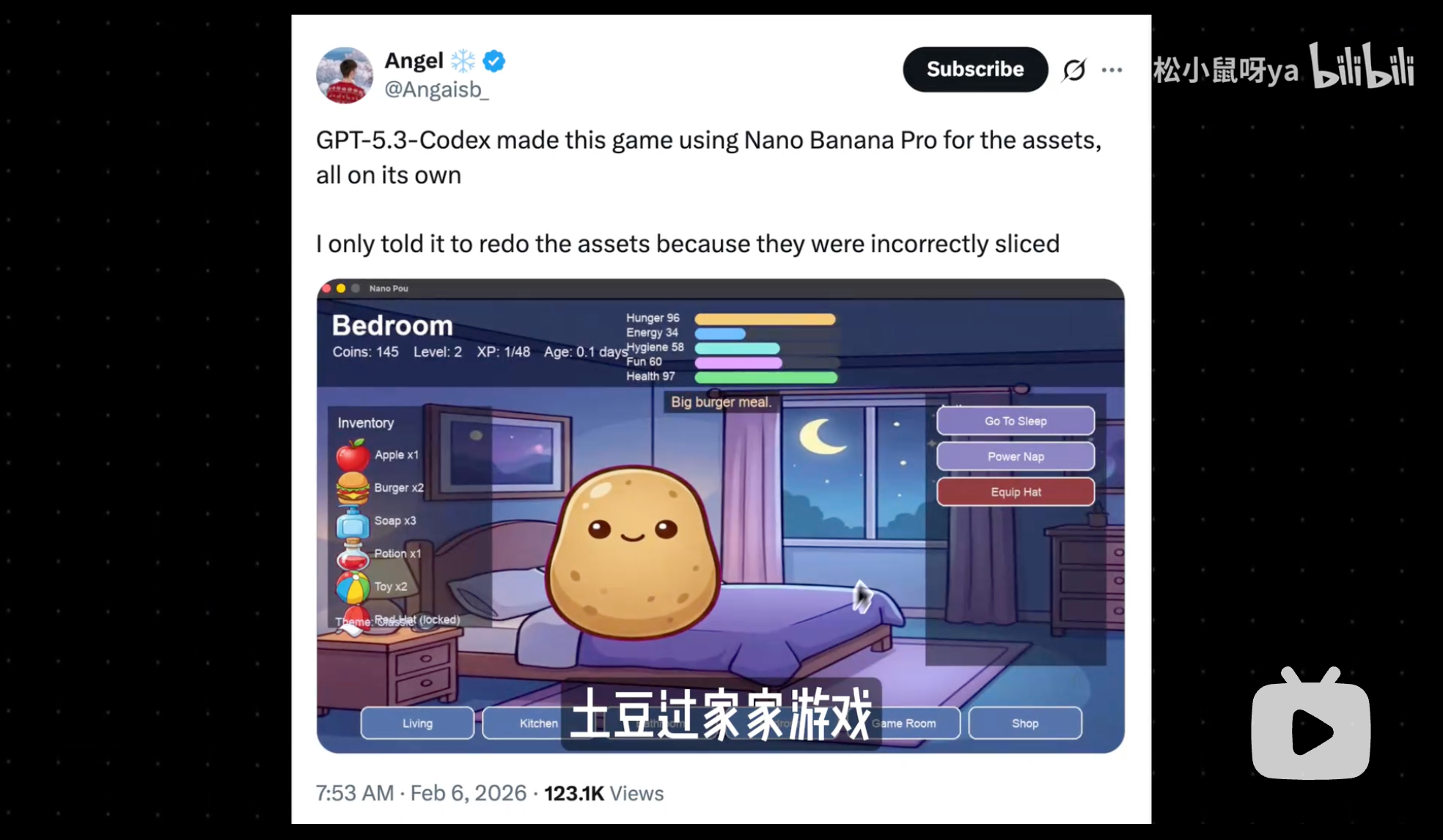Open the Shop tab
This screenshot has height=840, width=1443.
[x=1025, y=723]
